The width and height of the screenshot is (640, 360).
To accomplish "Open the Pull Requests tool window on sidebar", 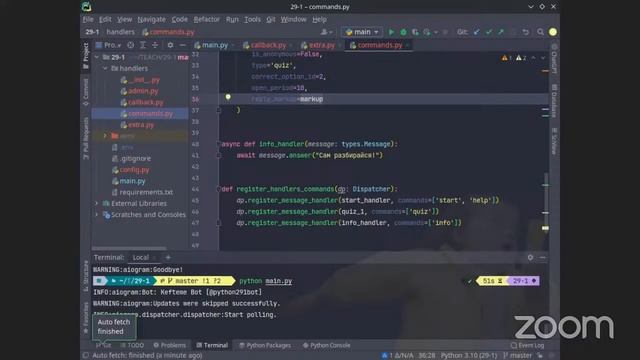I will pos(86,138).
